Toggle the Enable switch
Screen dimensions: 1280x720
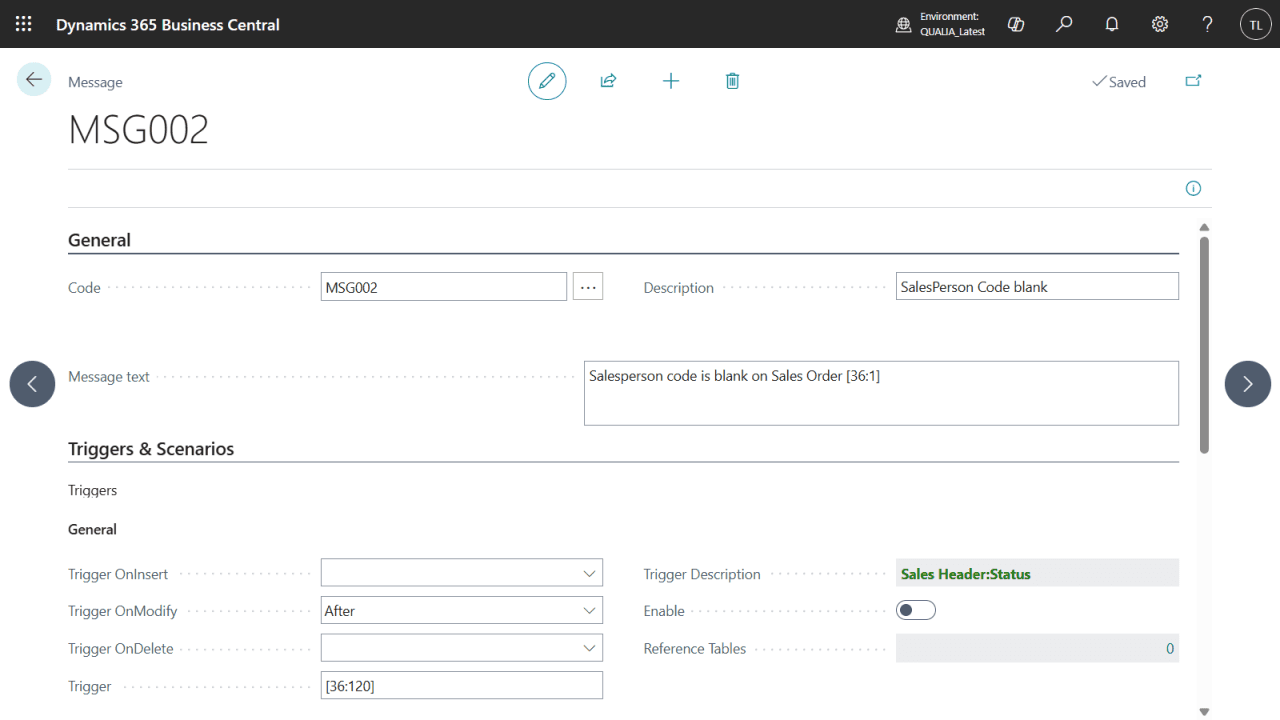[x=916, y=610]
